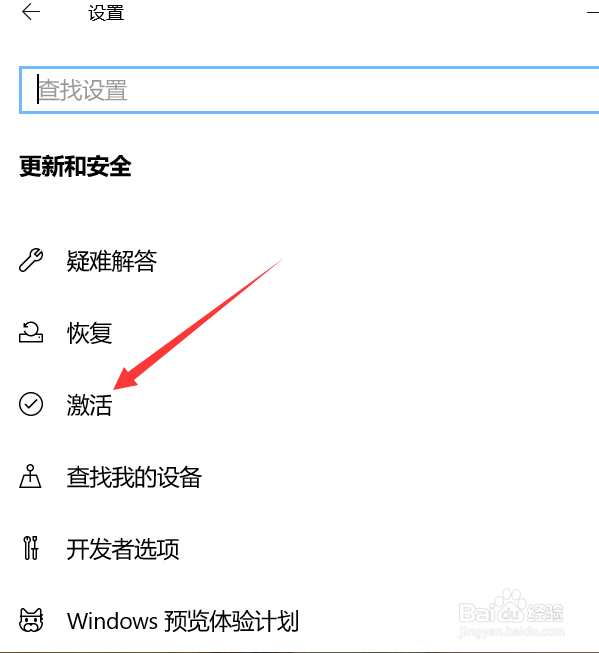Viewport: 599px width, 653px height.
Task: Click the 设置 window title text
Action: coord(106,13)
